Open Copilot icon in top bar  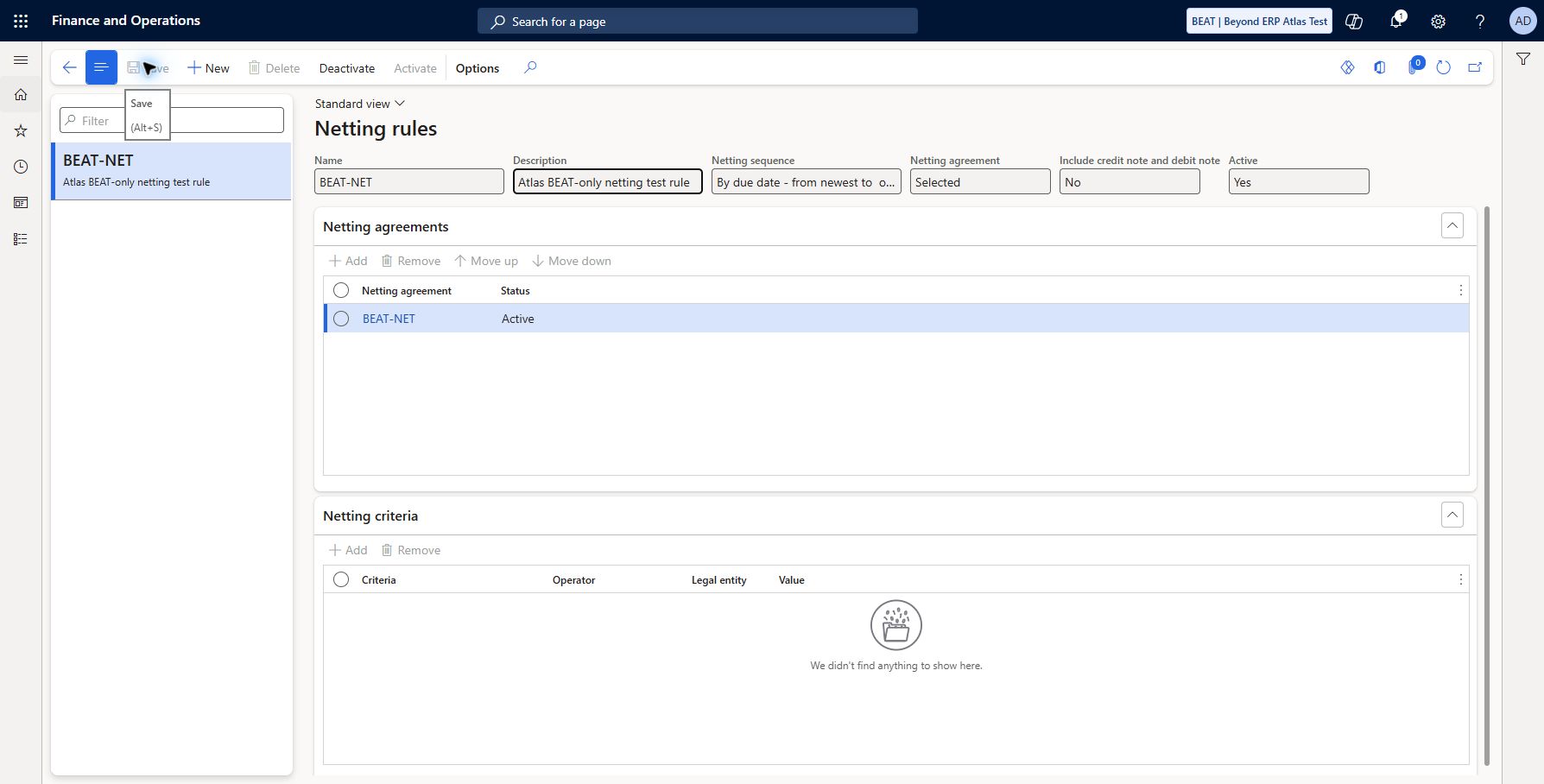click(1354, 22)
